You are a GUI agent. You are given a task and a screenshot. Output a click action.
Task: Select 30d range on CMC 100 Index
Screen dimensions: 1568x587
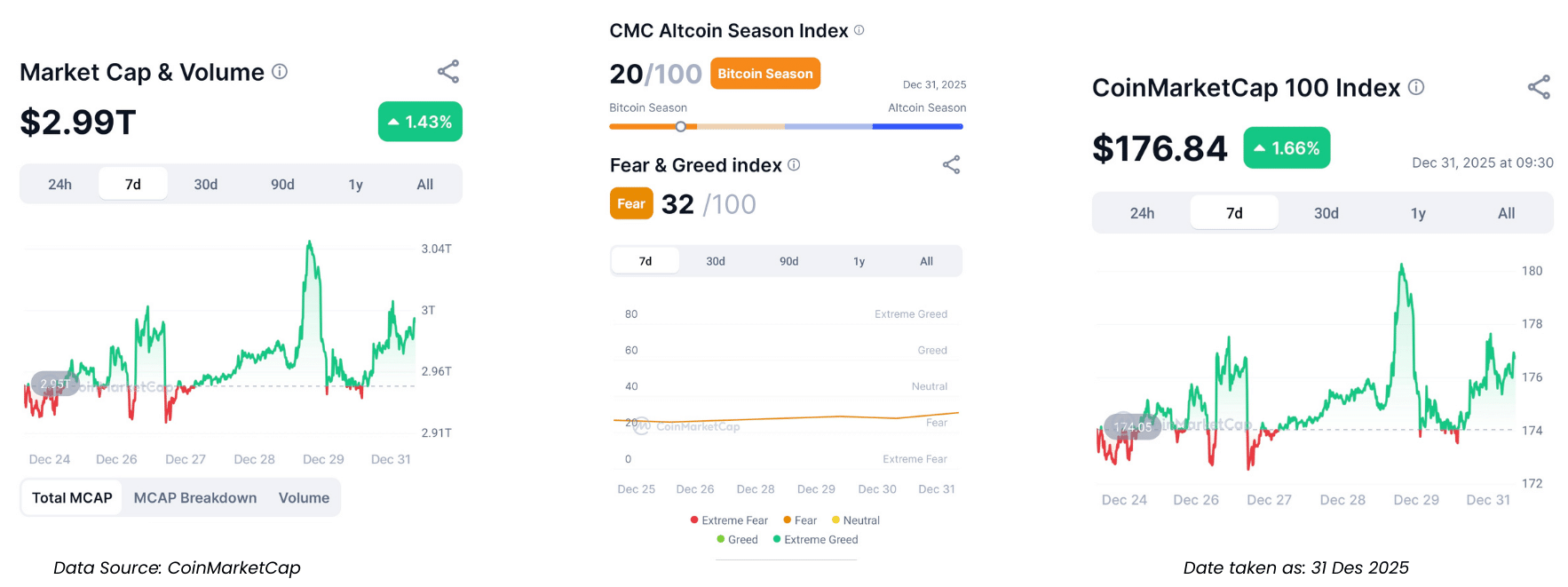pos(1326,213)
